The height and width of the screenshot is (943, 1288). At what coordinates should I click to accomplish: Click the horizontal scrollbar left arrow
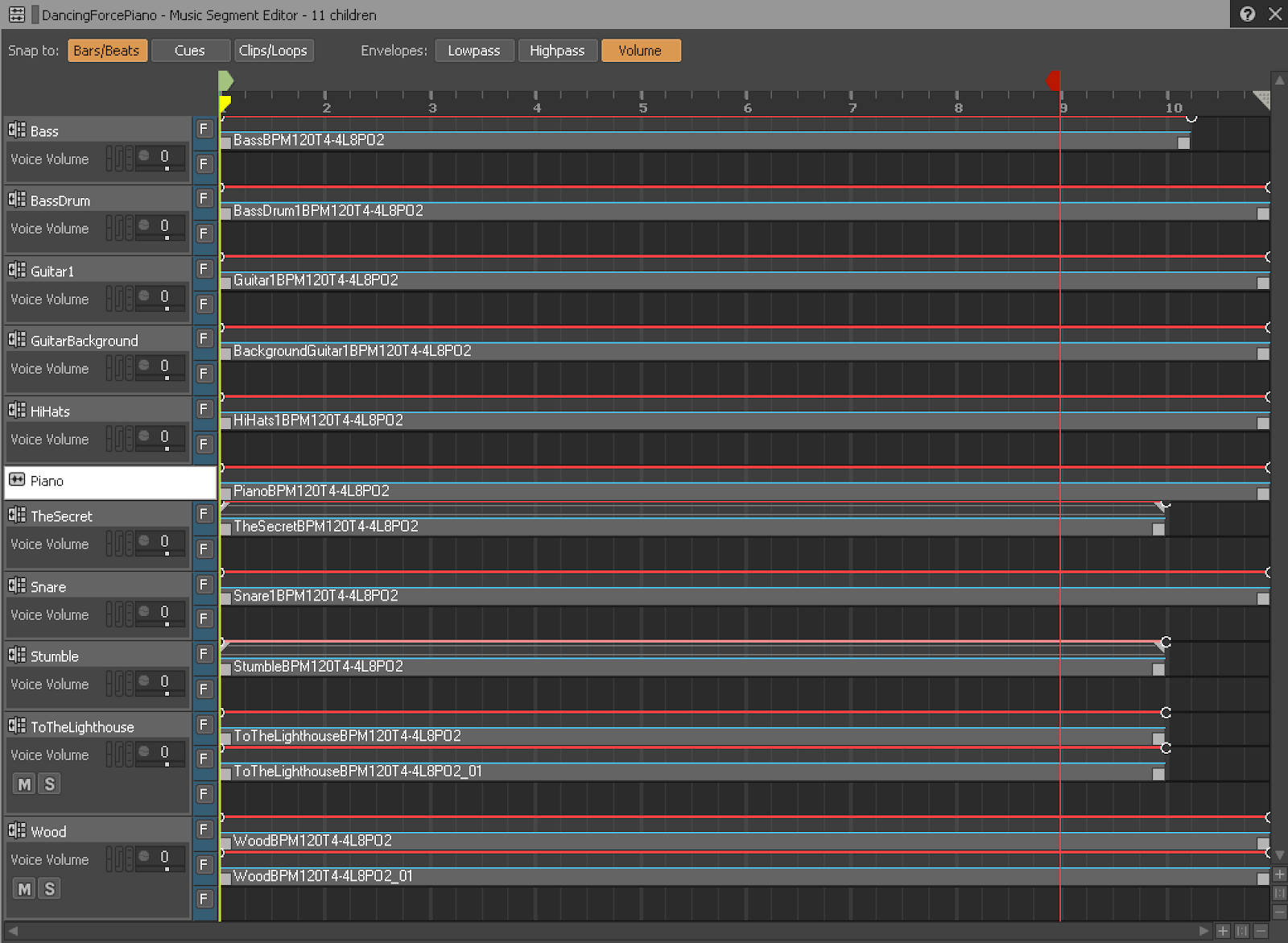[x=12, y=931]
